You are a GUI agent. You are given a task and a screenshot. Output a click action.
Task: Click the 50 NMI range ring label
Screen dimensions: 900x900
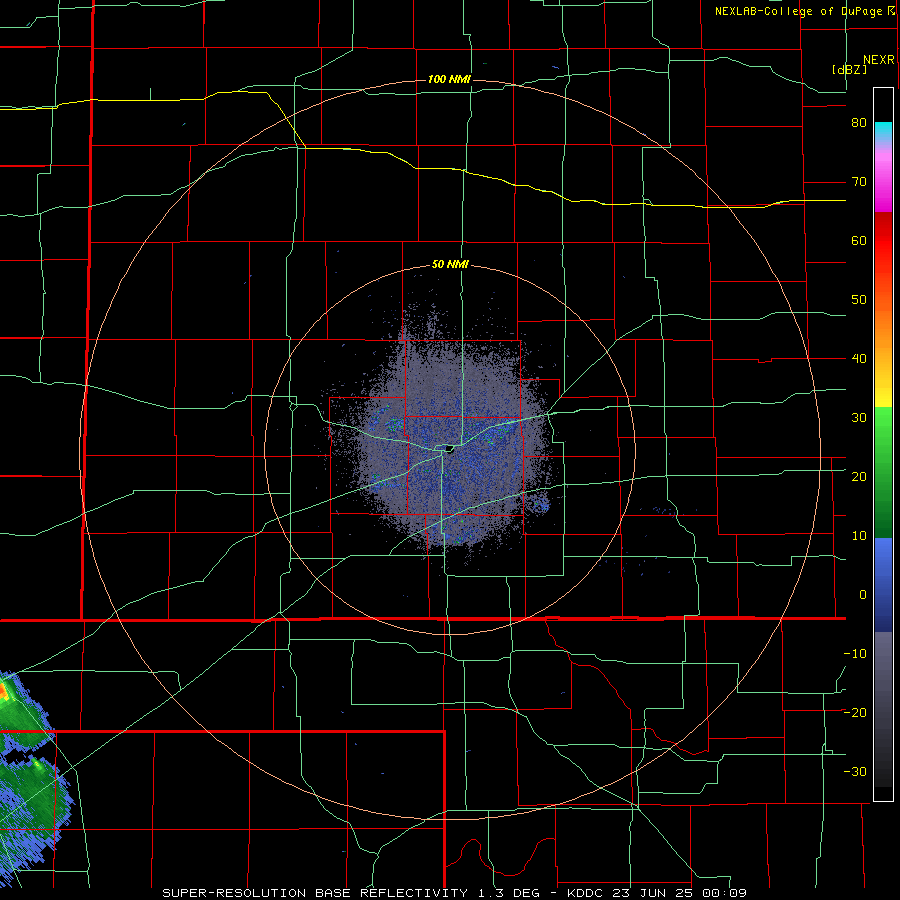pos(450,265)
